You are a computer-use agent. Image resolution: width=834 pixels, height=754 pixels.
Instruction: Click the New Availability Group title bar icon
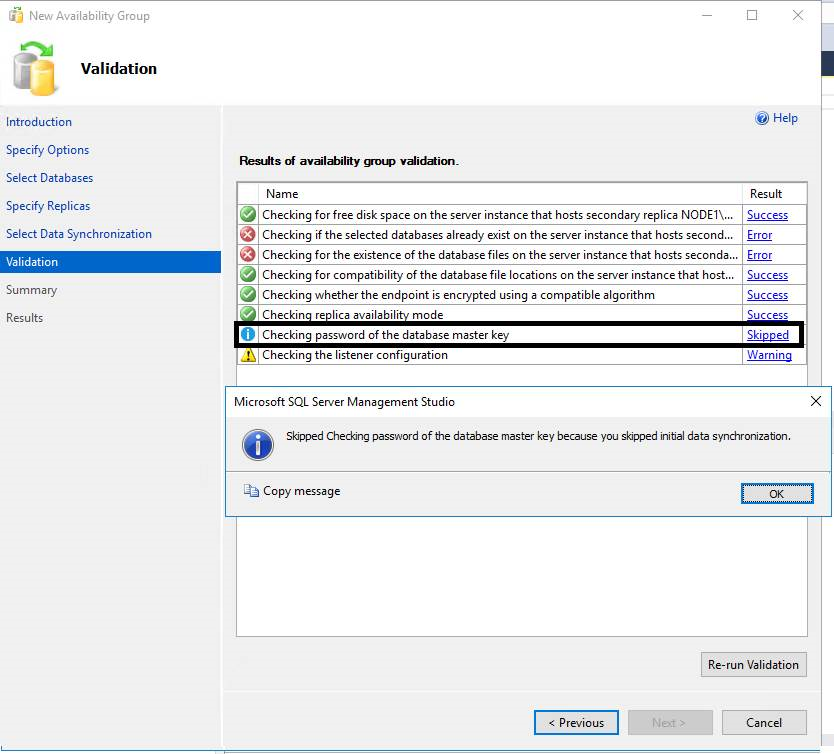tap(16, 15)
